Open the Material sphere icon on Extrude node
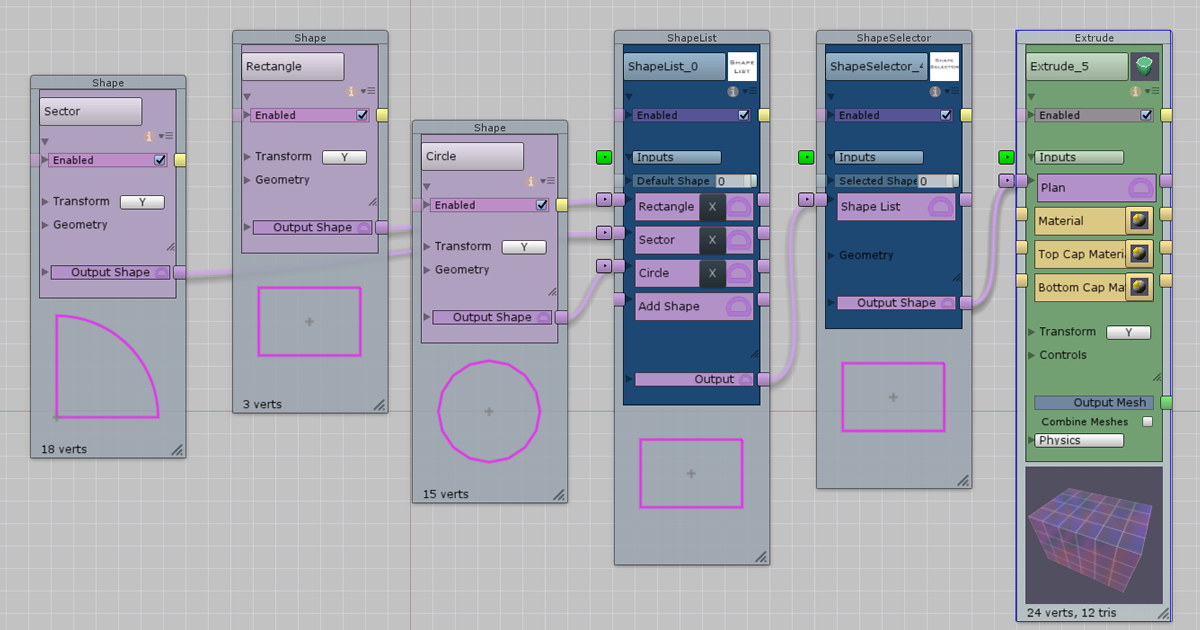 click(x=1139, y=220)
